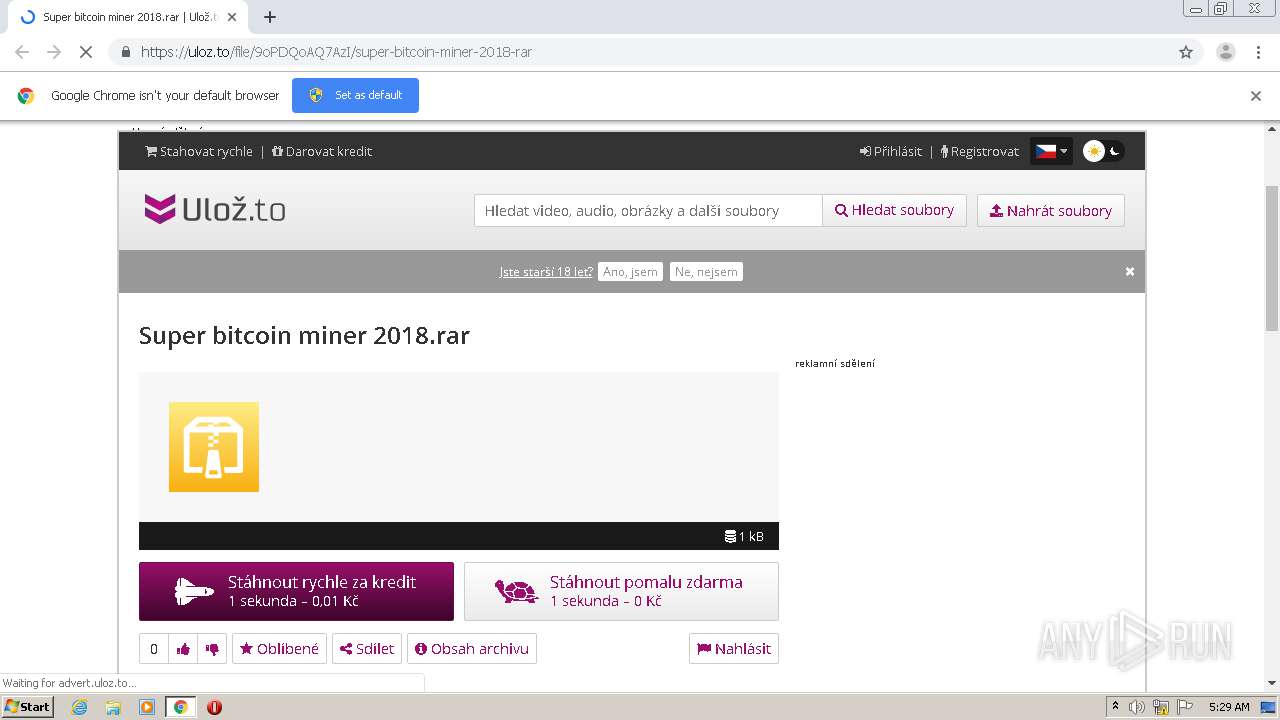Open Chrome profile avatar

[x=1226, y=52]
